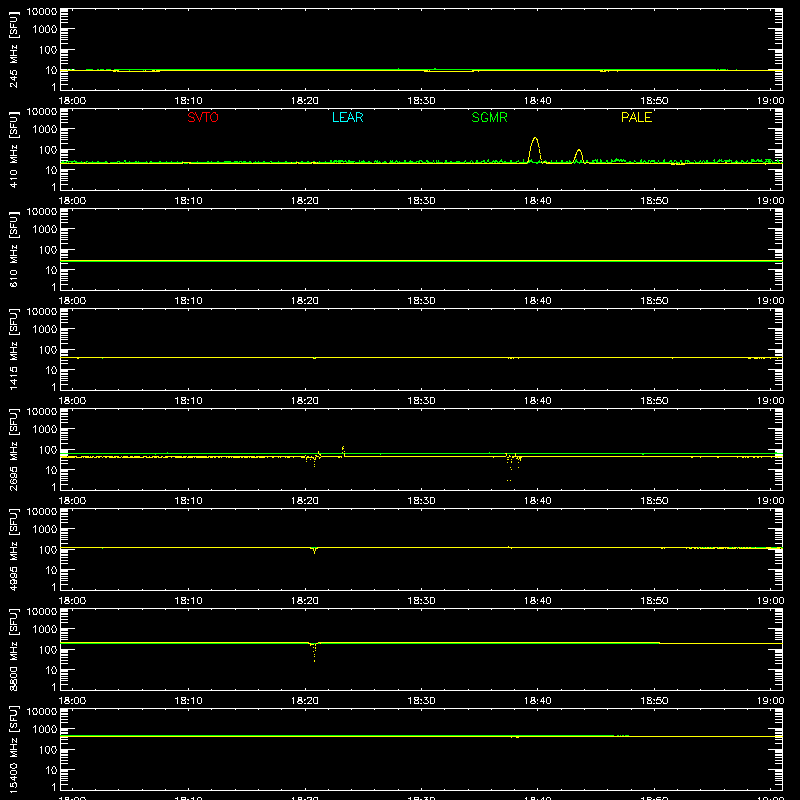Viewport: 800px width, 800px height.
Task: Select the 245 MHz [SFU] axis label
Action: [13, 49]
